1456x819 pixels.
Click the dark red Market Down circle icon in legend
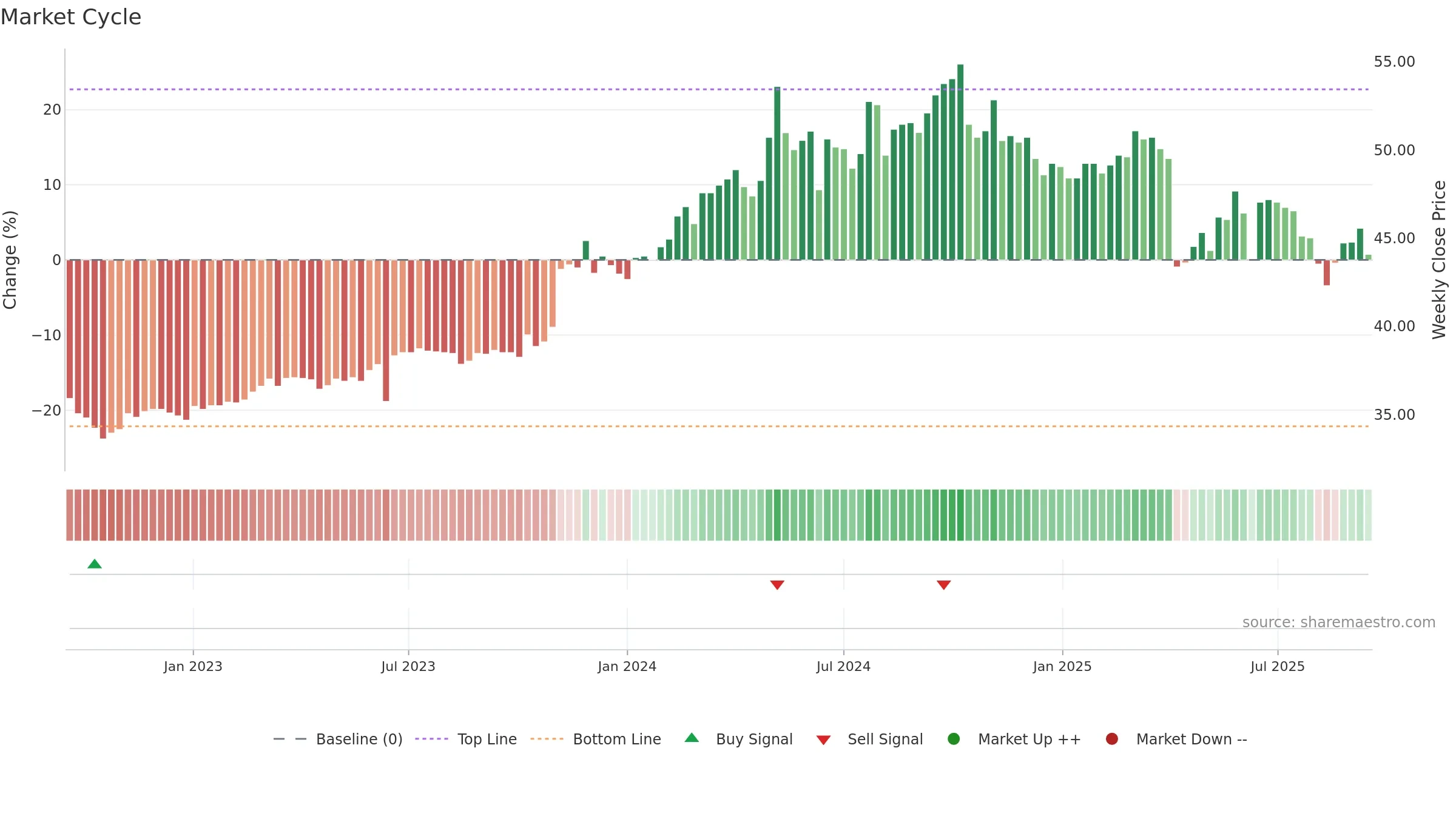point(1112,739)
